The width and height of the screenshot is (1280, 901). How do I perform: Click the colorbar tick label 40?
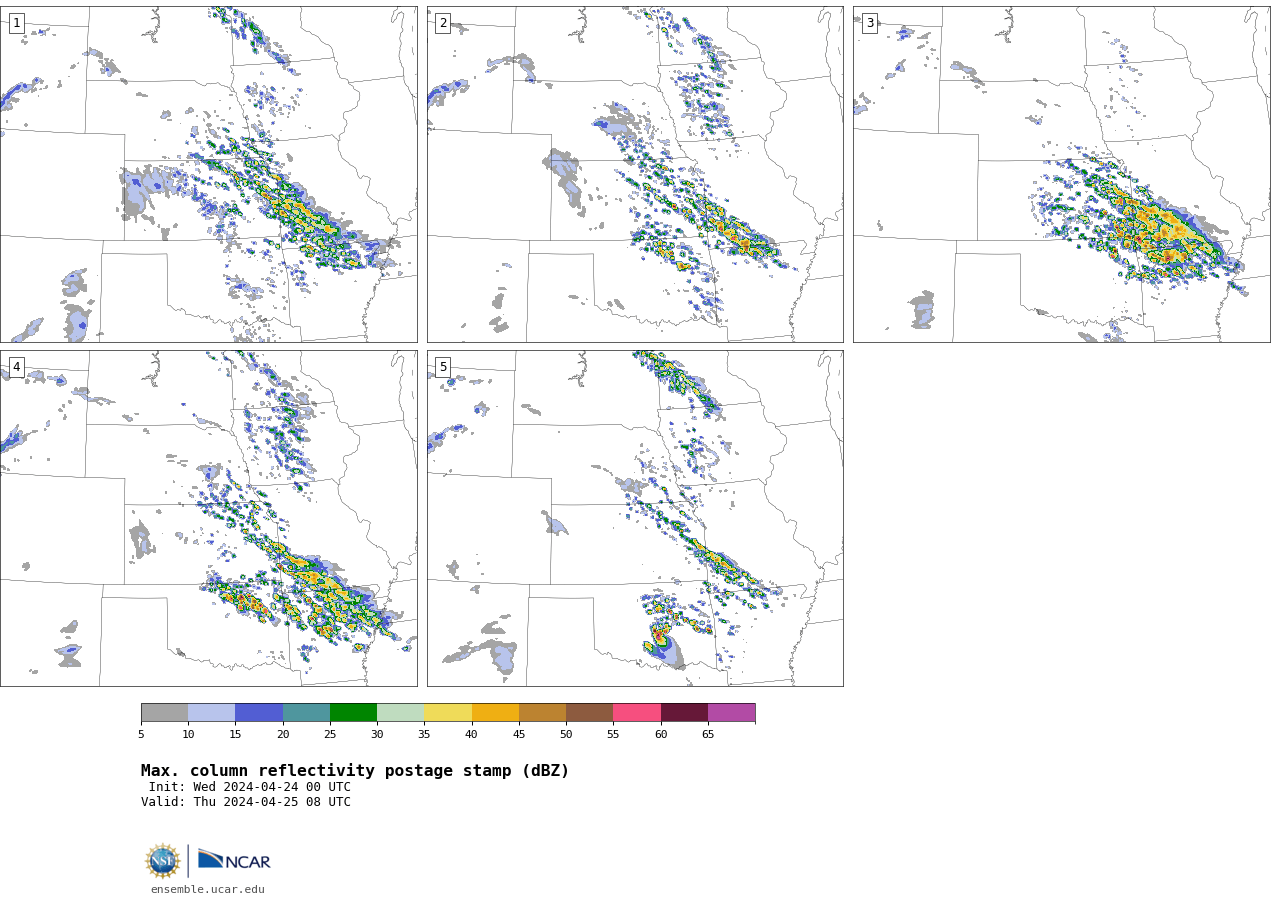[471, 735]
